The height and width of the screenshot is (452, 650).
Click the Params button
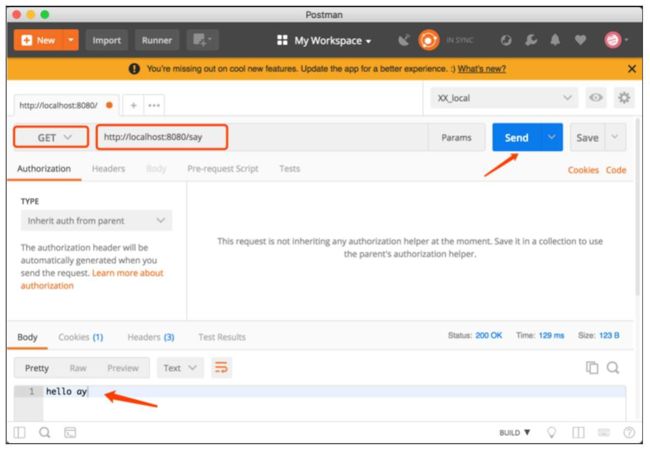[x=456, y=137]
